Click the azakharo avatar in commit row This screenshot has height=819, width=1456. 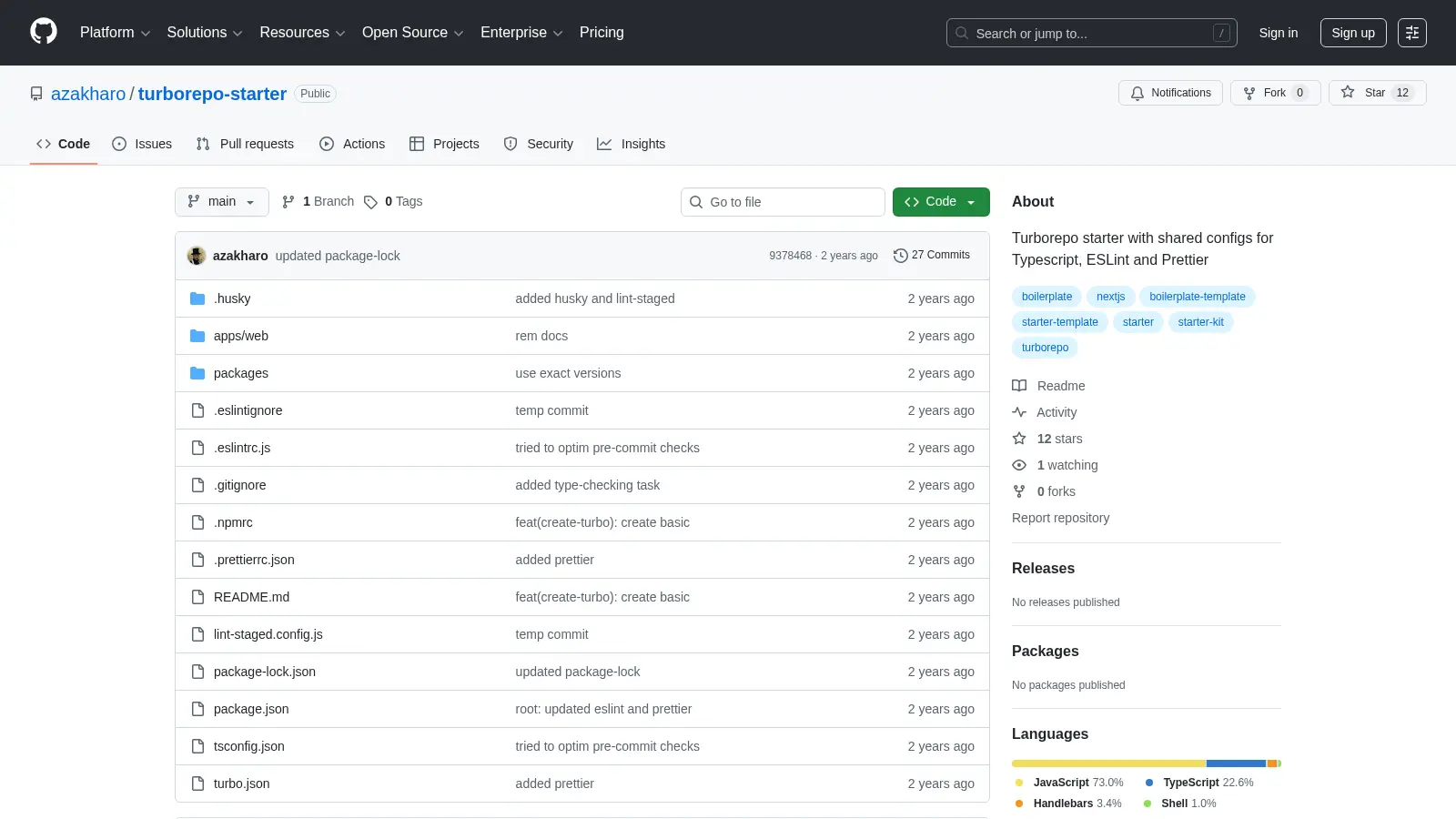(197, 256)
